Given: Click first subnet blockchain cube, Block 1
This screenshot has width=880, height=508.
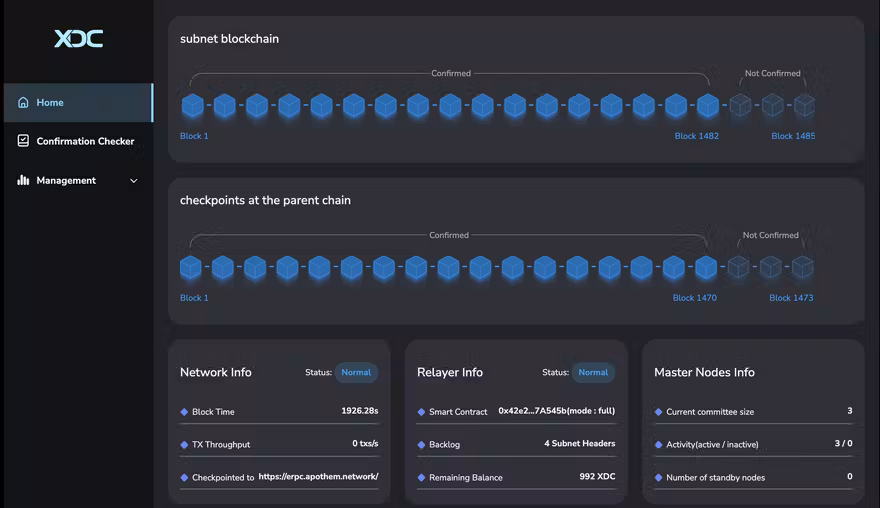Looking at the screenshot, I should (192, 105).
